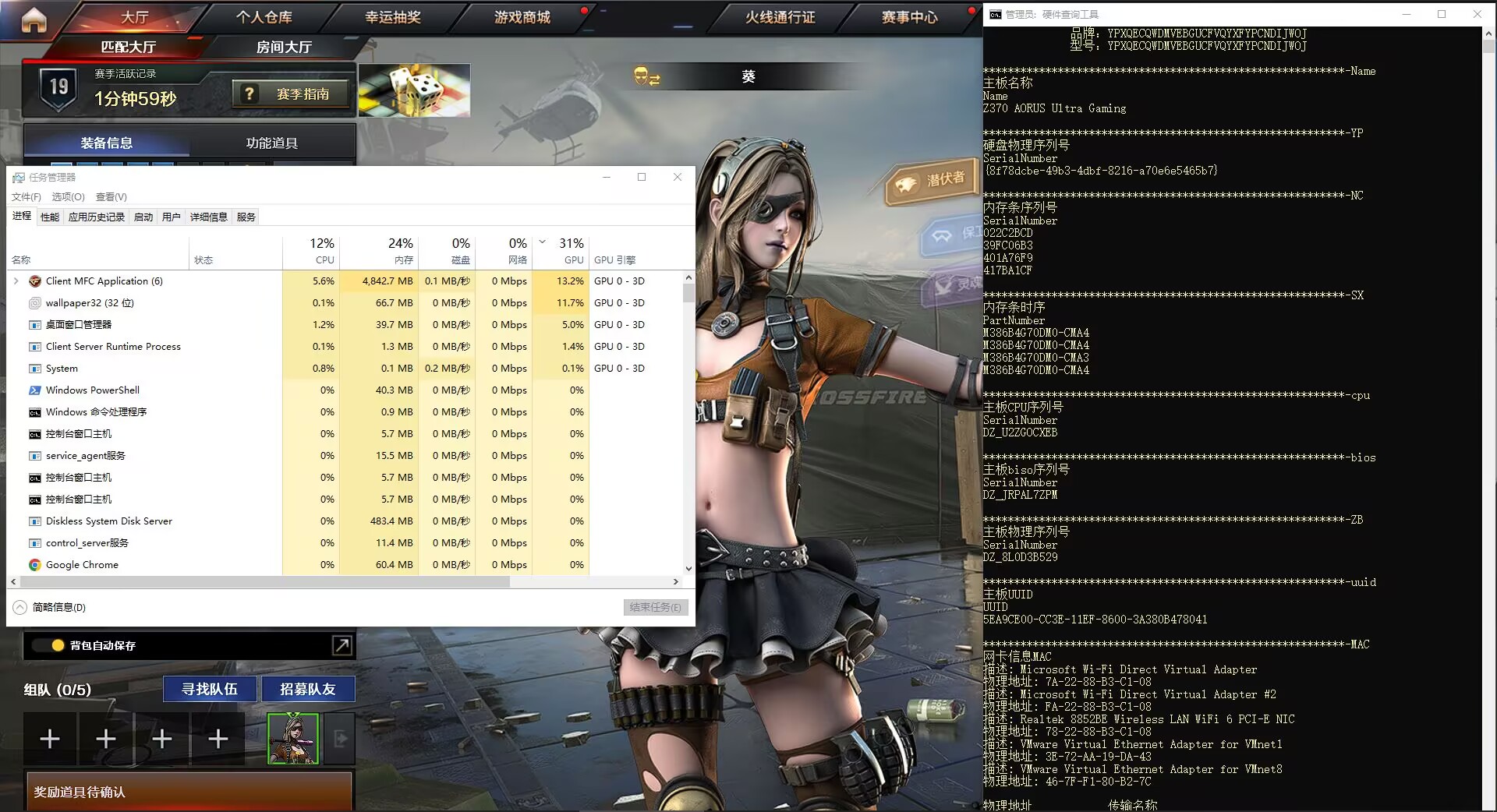This screenshot has height=812, width=1497.
Task: Select wallpaper32 process icon
Action: tap(35, 303)
